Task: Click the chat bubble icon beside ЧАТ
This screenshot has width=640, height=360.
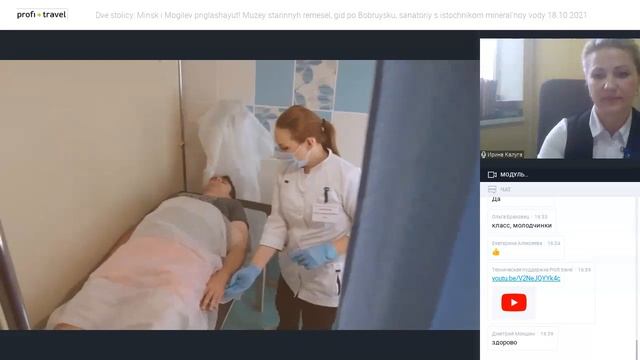Action: [x=492, y=189]
